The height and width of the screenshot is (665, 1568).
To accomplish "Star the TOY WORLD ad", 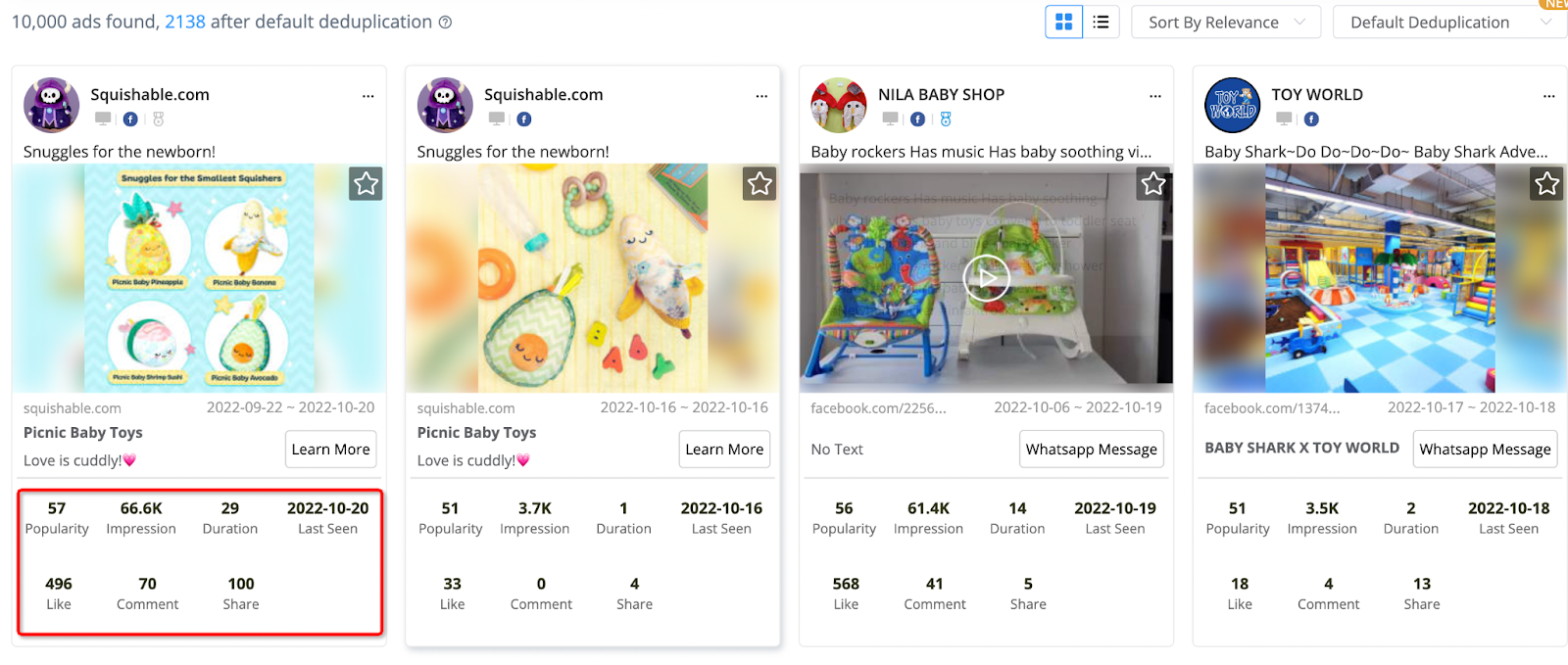I will coord(1546,183).
